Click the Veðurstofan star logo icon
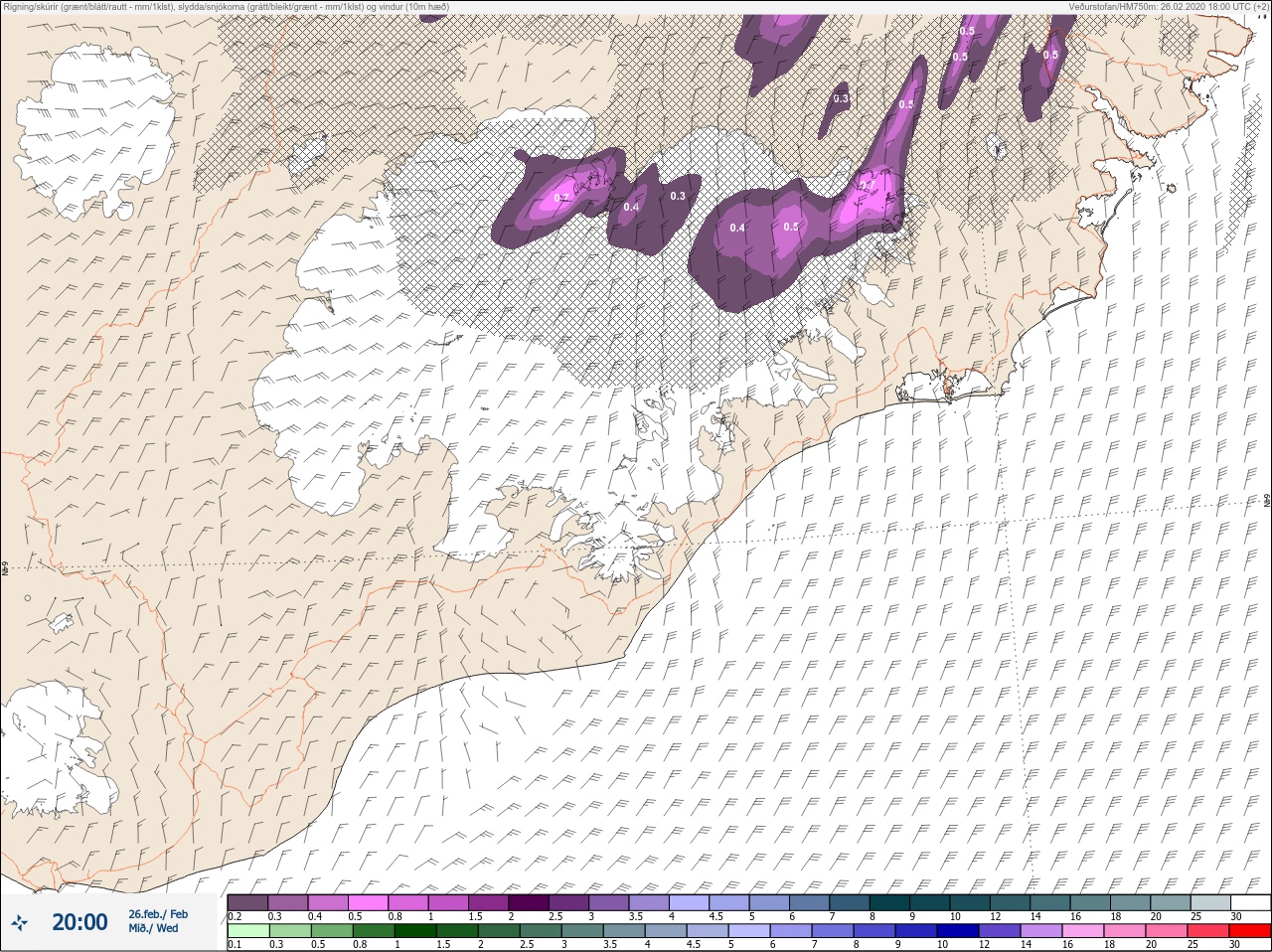Viewport: 1272px width, 952px height. (x=20, y=923)
